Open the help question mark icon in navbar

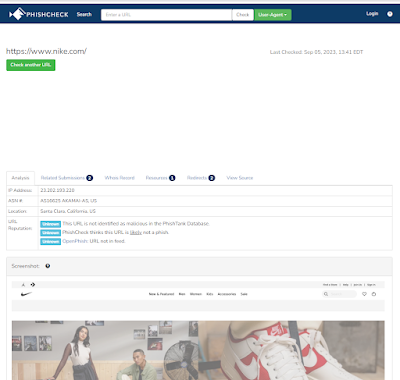point(390,14)
